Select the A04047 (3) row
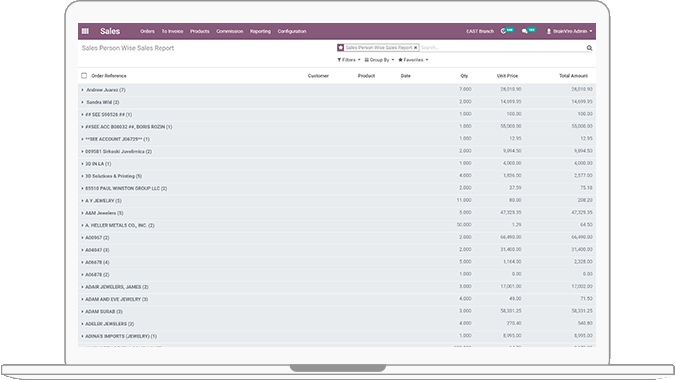 (x=337, y=250)
